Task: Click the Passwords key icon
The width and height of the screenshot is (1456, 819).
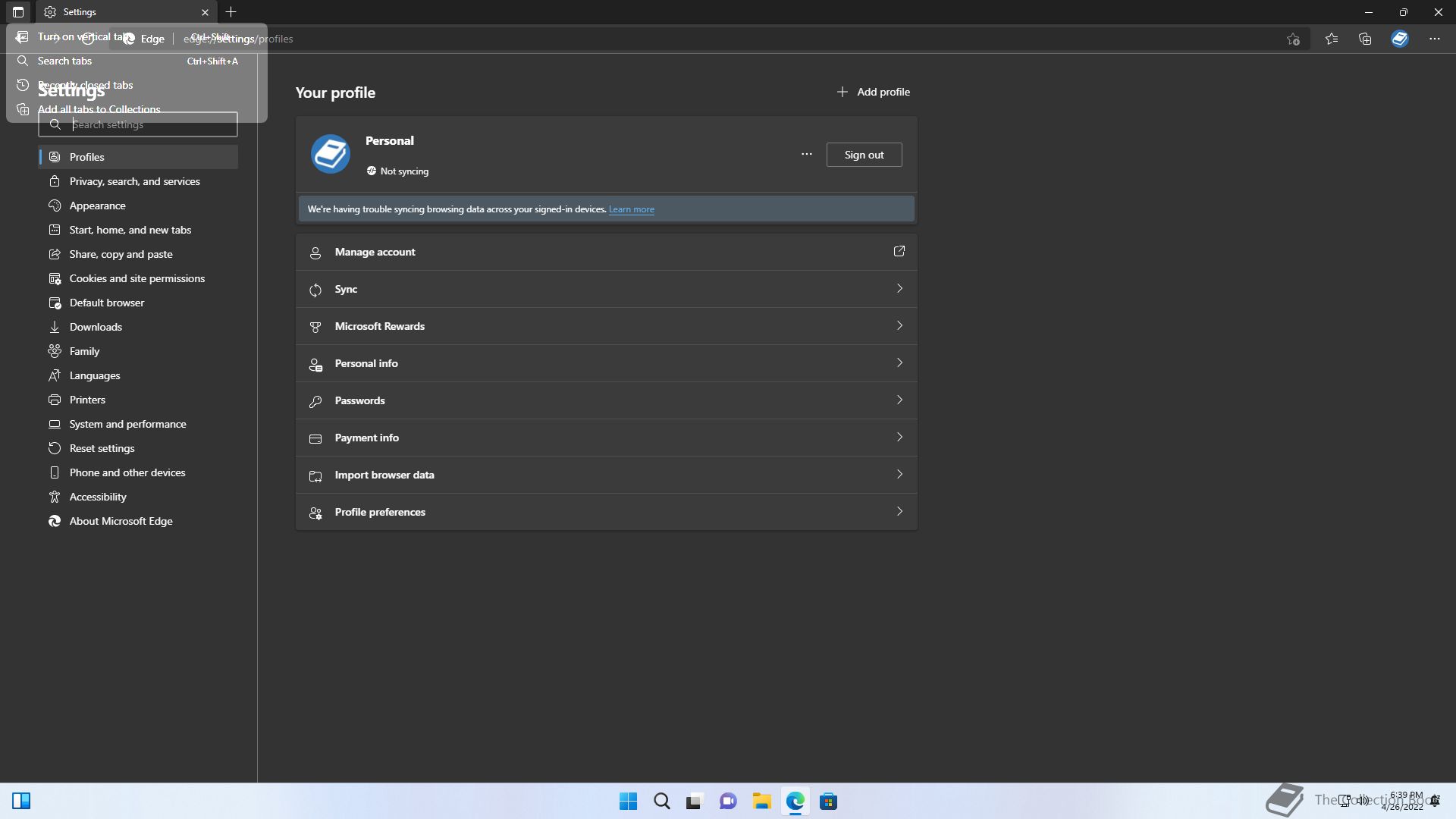Action: (315, 401)
